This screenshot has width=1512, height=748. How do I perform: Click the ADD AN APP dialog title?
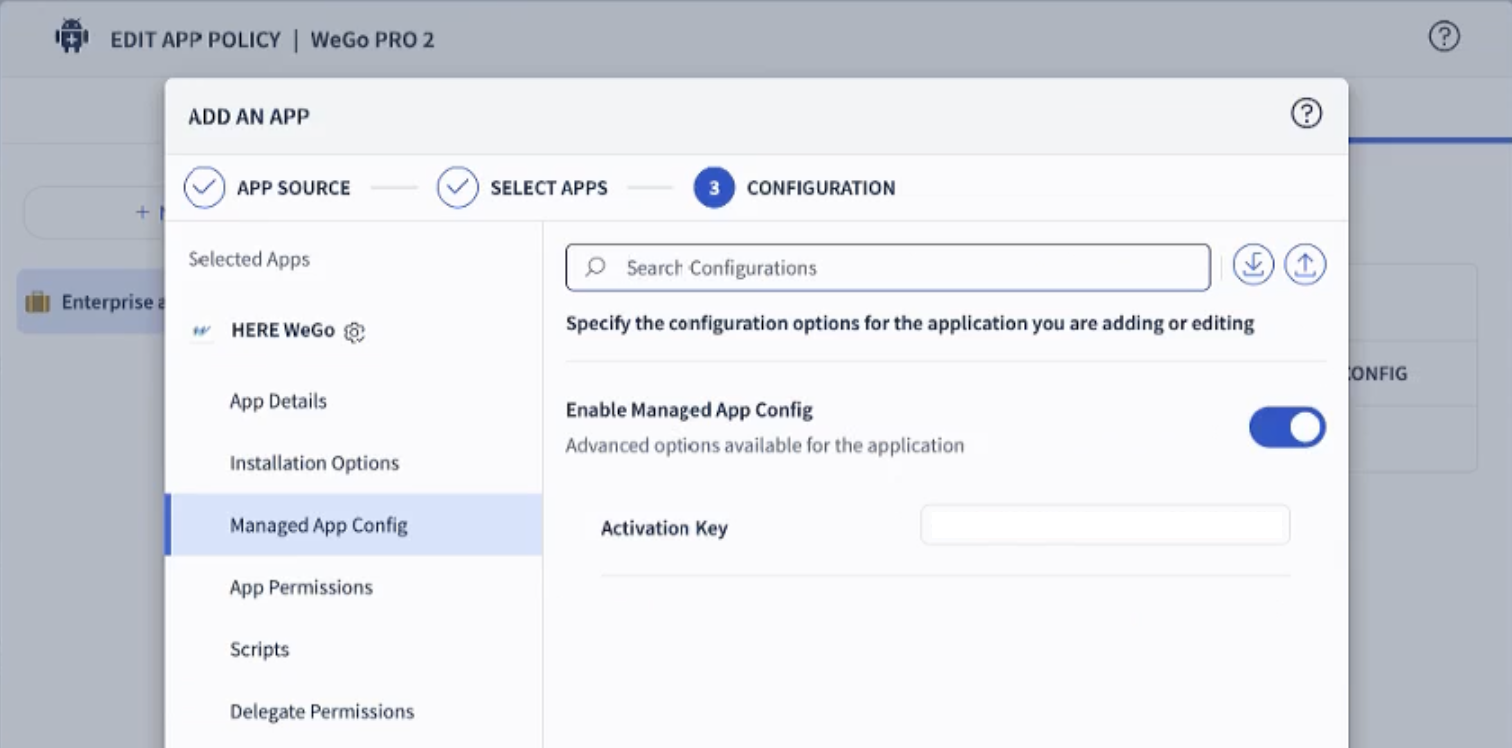[249, 116]
